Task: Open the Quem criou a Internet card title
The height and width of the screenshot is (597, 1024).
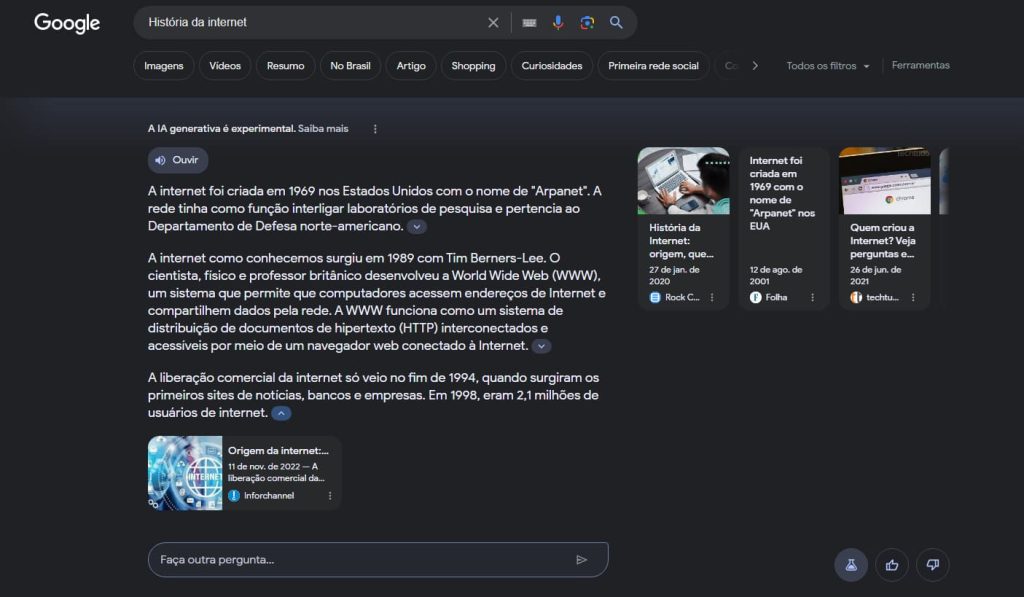Action: click(x=883, y=240)
